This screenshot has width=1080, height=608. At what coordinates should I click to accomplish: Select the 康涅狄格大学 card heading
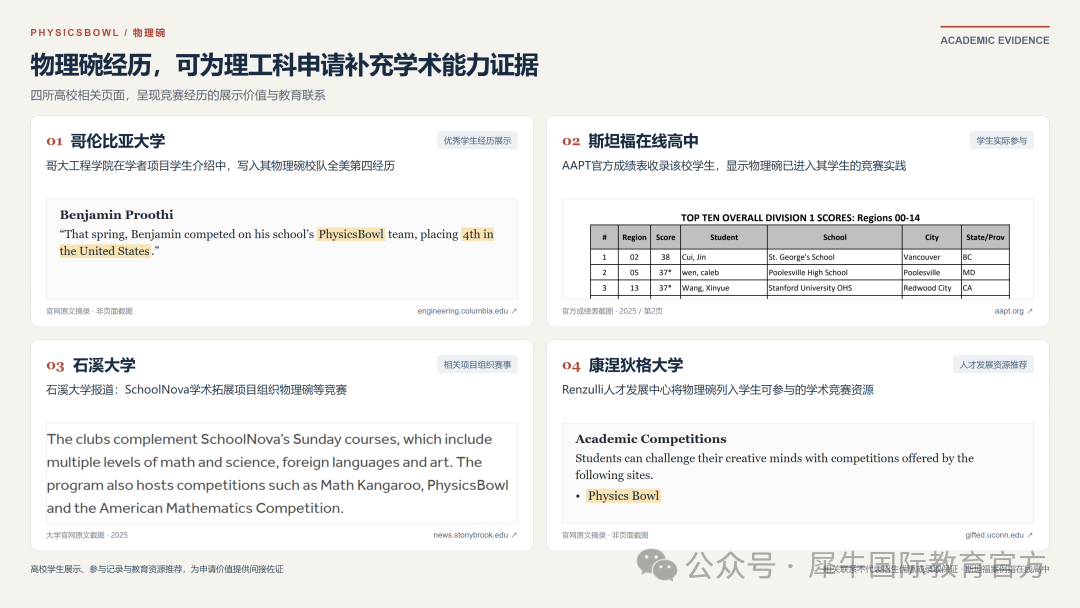pyautogui.click(x=636, y=365)
